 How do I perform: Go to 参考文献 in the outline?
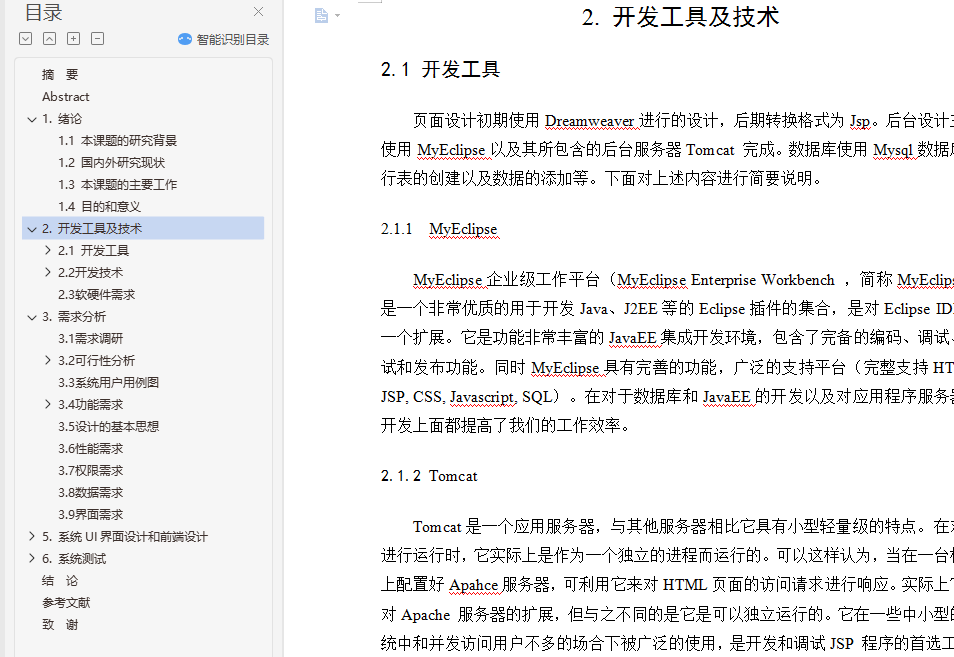pos(66,602)
